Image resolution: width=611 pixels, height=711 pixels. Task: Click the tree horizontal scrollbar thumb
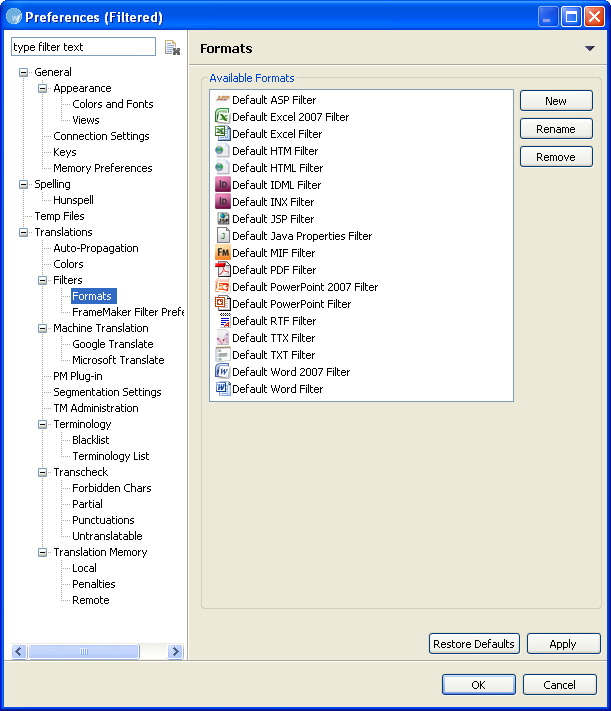point(84,652)
